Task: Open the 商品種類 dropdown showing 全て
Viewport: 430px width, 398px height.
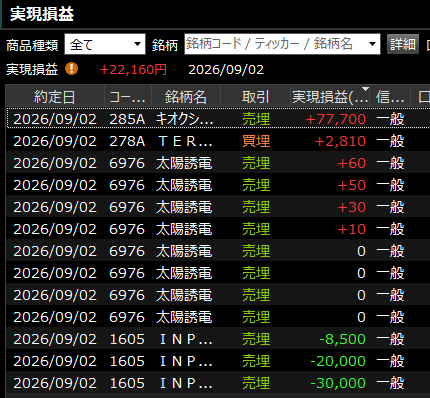Action: [x=105, y=44]
